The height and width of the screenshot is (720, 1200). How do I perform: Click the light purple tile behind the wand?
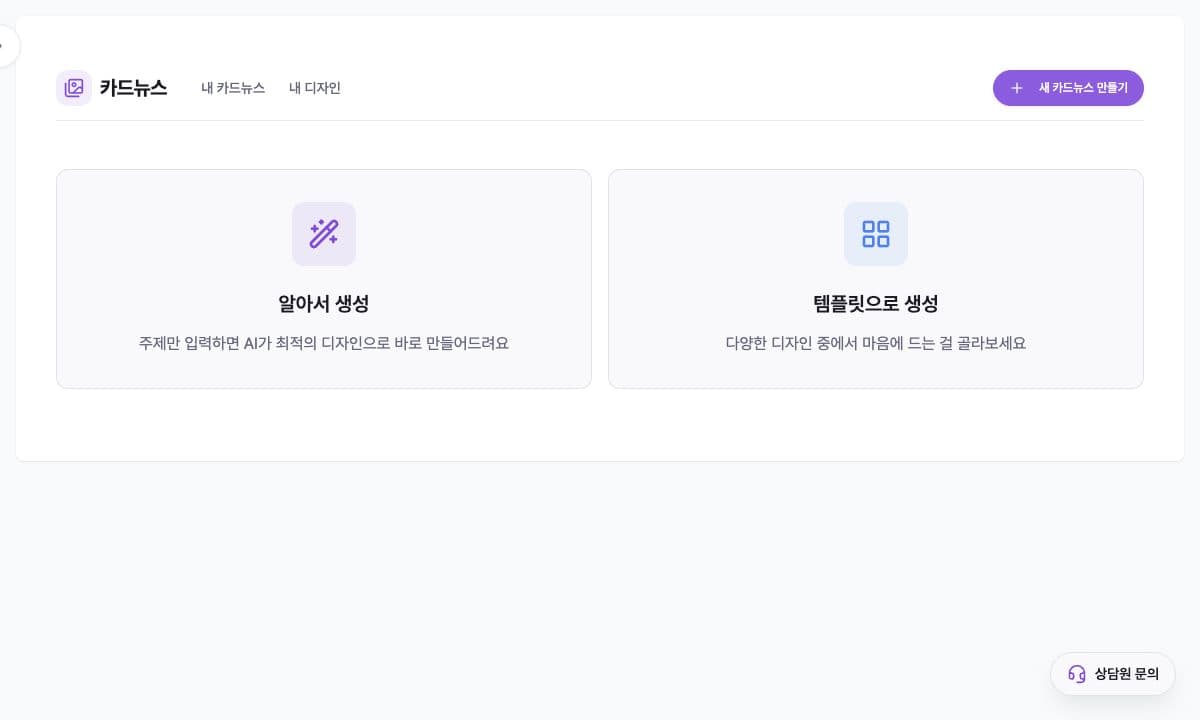pyautogui.click(x=324, y=234)
